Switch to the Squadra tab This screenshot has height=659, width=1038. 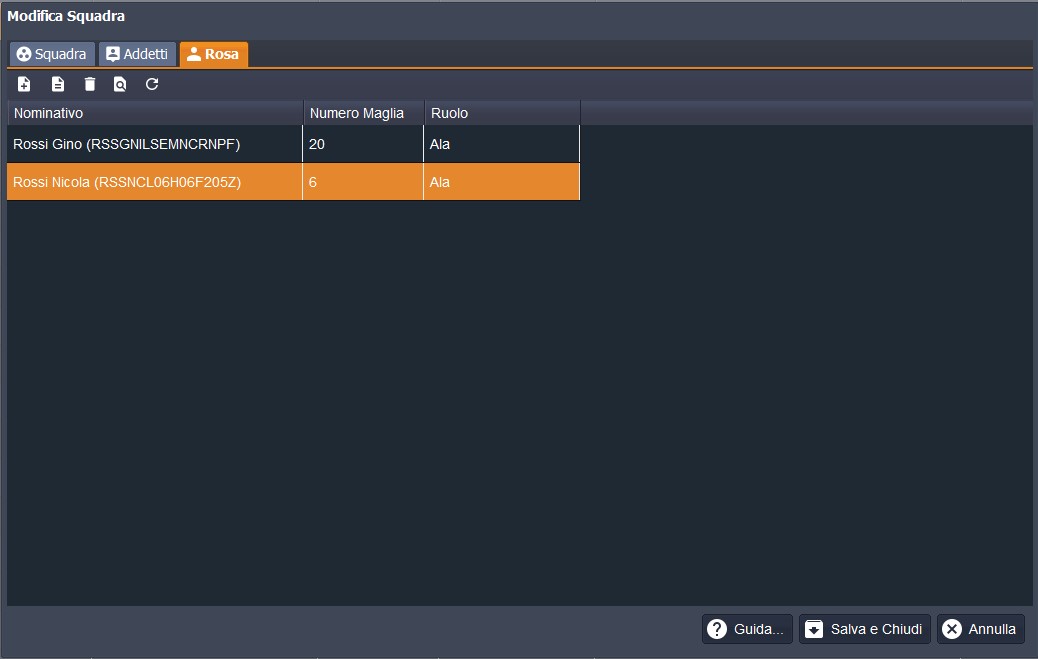tap(52, 54)
